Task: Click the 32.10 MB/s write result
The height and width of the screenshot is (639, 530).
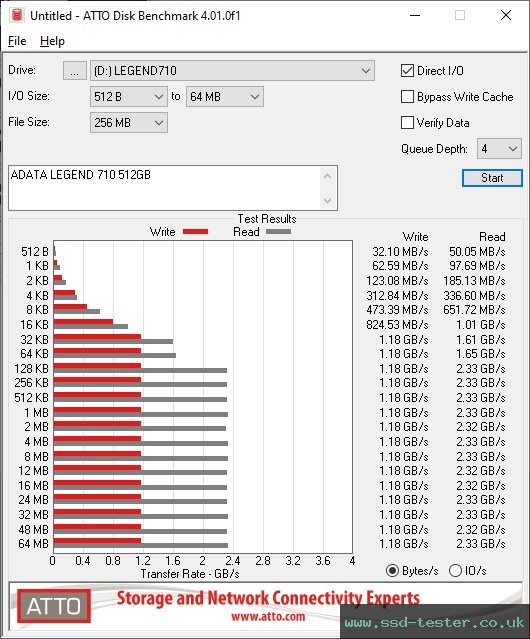Action: coord(400,252)
